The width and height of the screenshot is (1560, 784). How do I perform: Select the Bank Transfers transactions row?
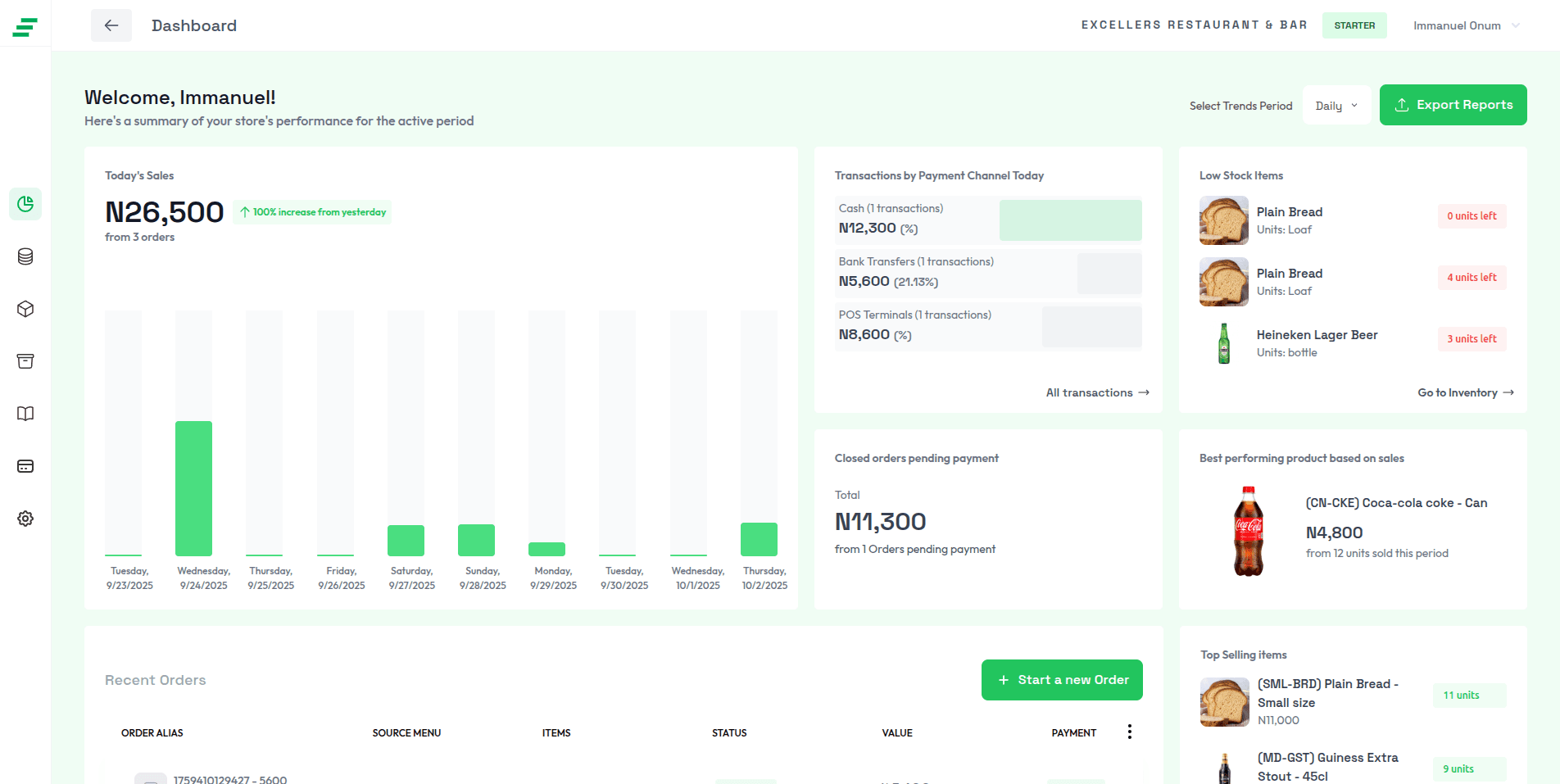pyautogui.click(x=988, y=273)
